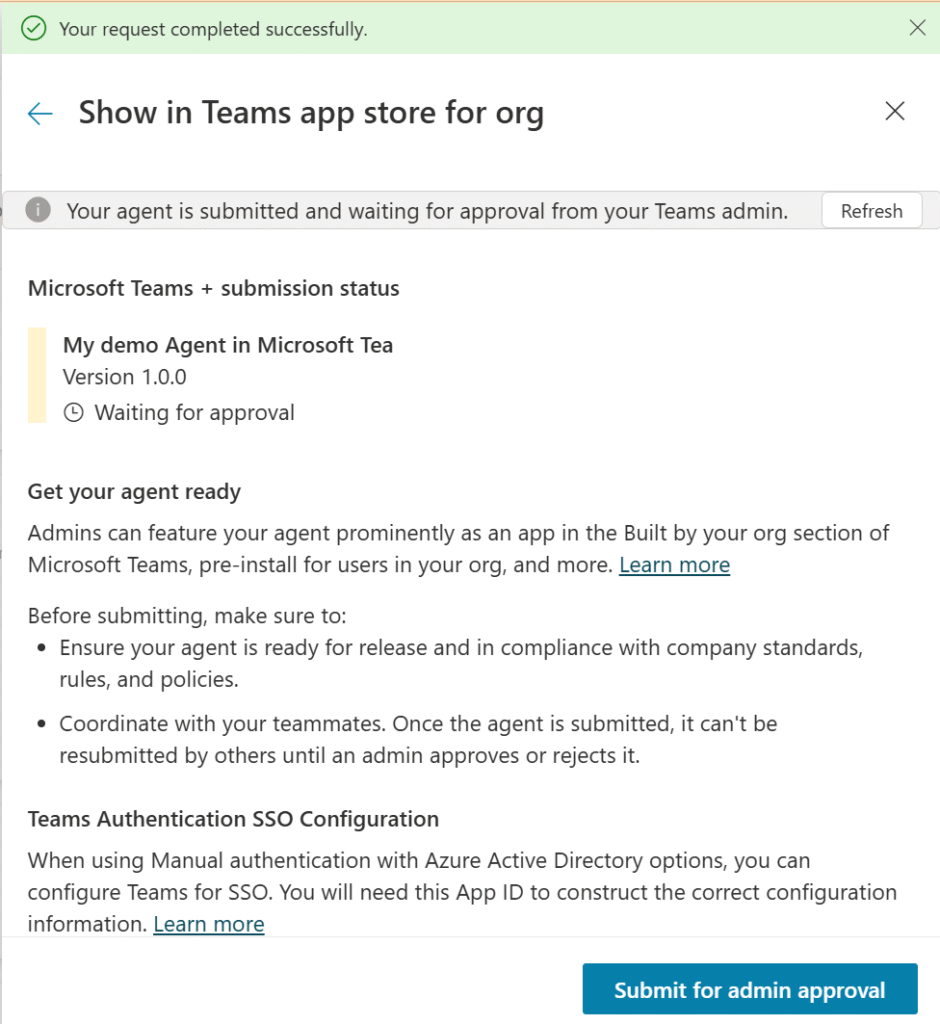Screen dimensions: 940x1024
Task: Click the green success checkmark icon
Action: pos(33,29)
